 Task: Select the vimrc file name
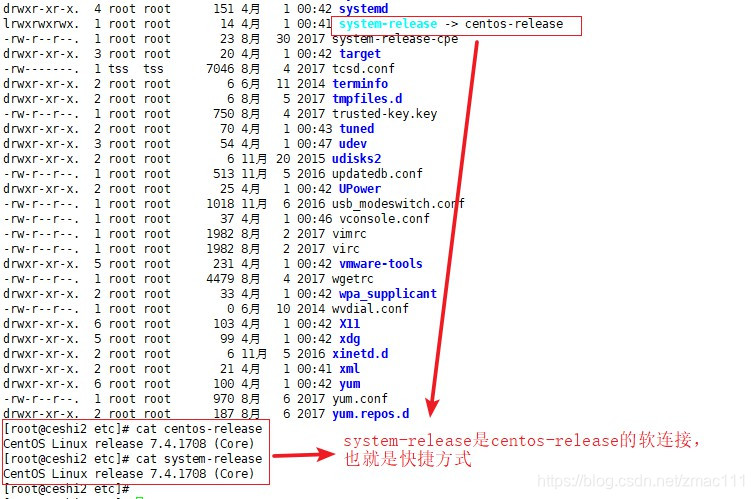349,234
